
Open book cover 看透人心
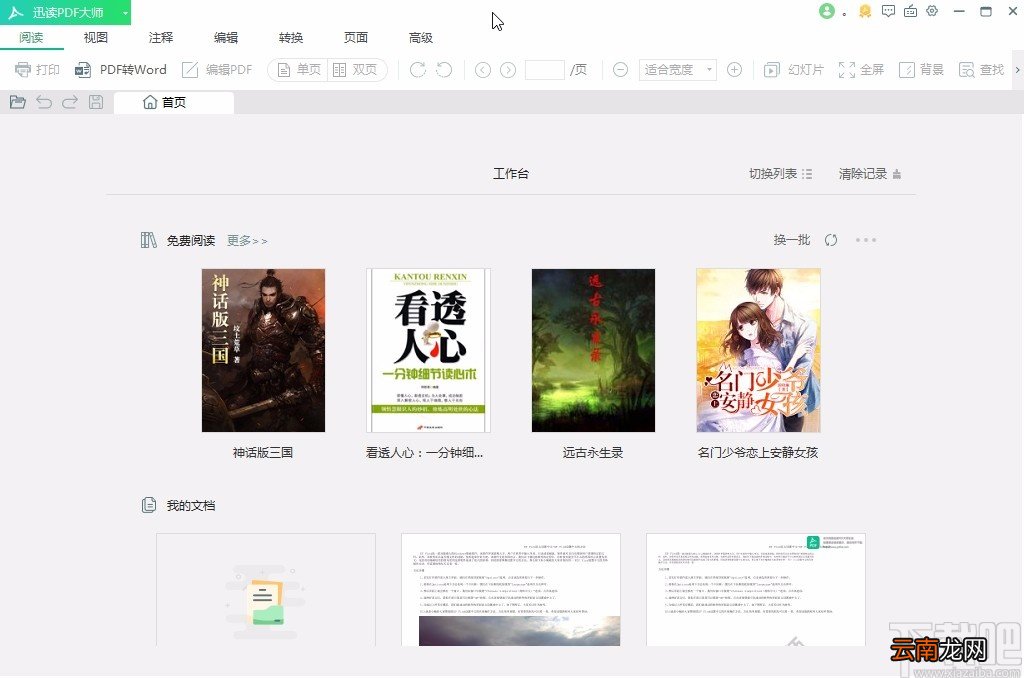click(428, 350)
